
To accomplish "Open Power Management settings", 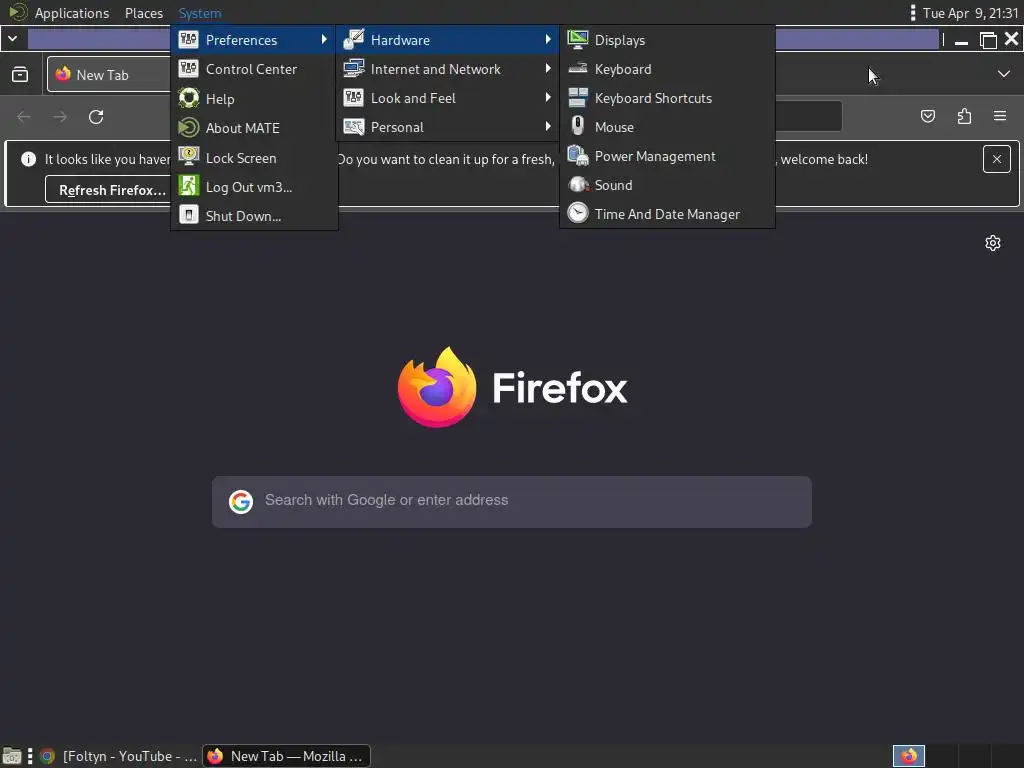I will [667, 156].
